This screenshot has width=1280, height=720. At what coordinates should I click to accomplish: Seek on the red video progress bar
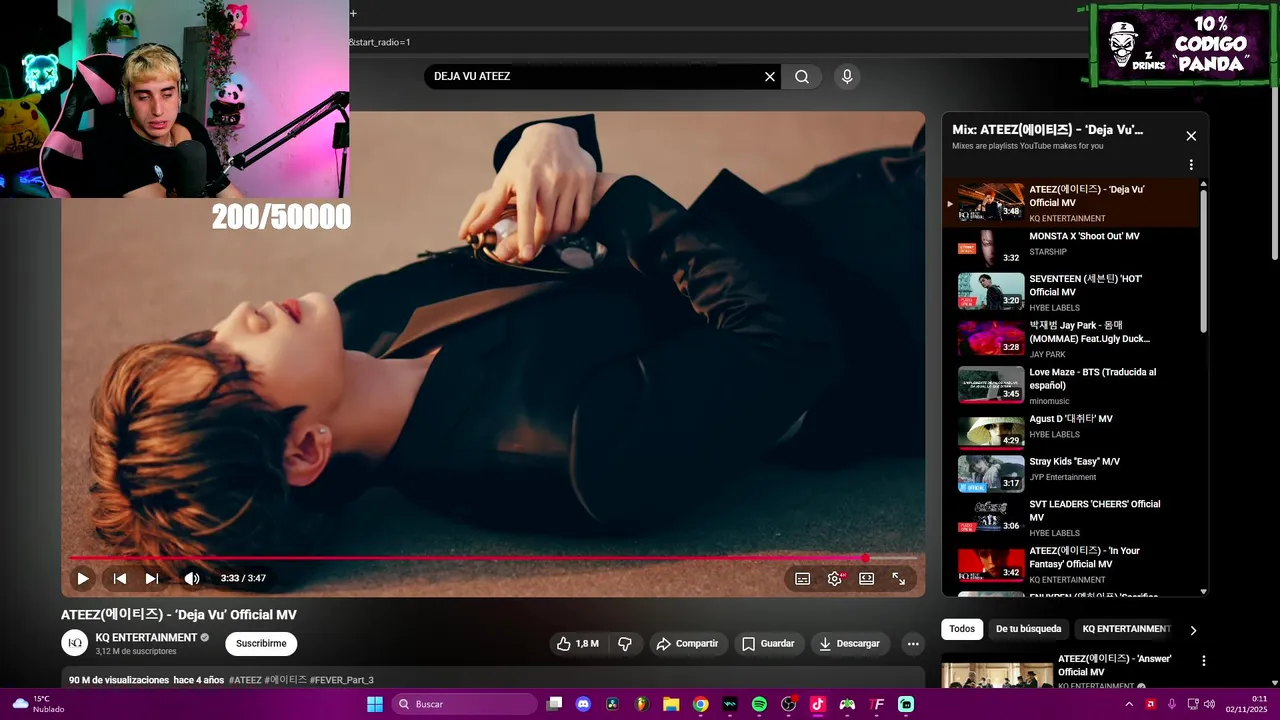[493, 558]
